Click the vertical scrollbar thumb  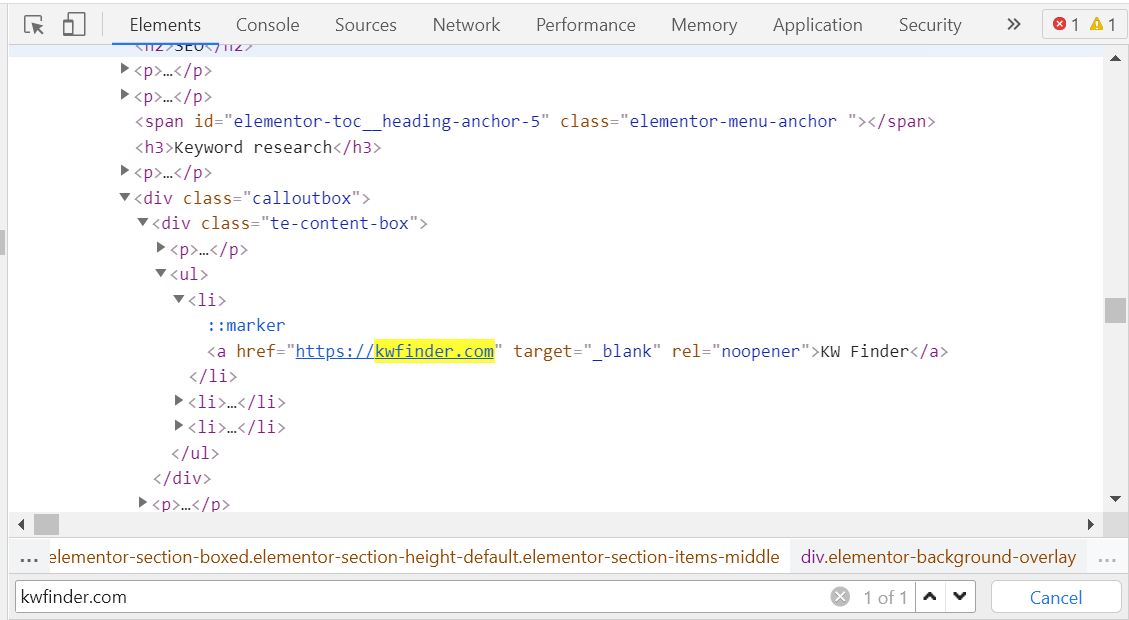tap(1115, 310)
